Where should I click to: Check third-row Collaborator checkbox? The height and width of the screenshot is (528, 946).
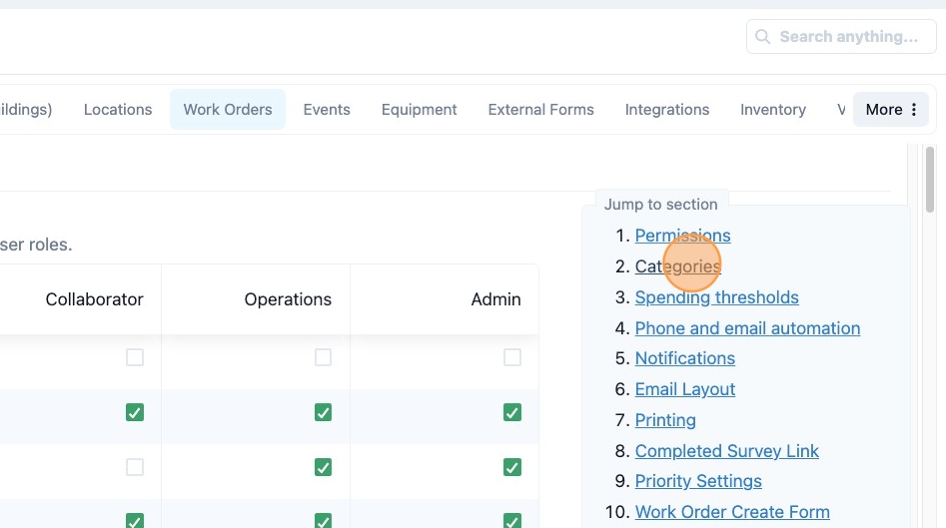point(135,467)
